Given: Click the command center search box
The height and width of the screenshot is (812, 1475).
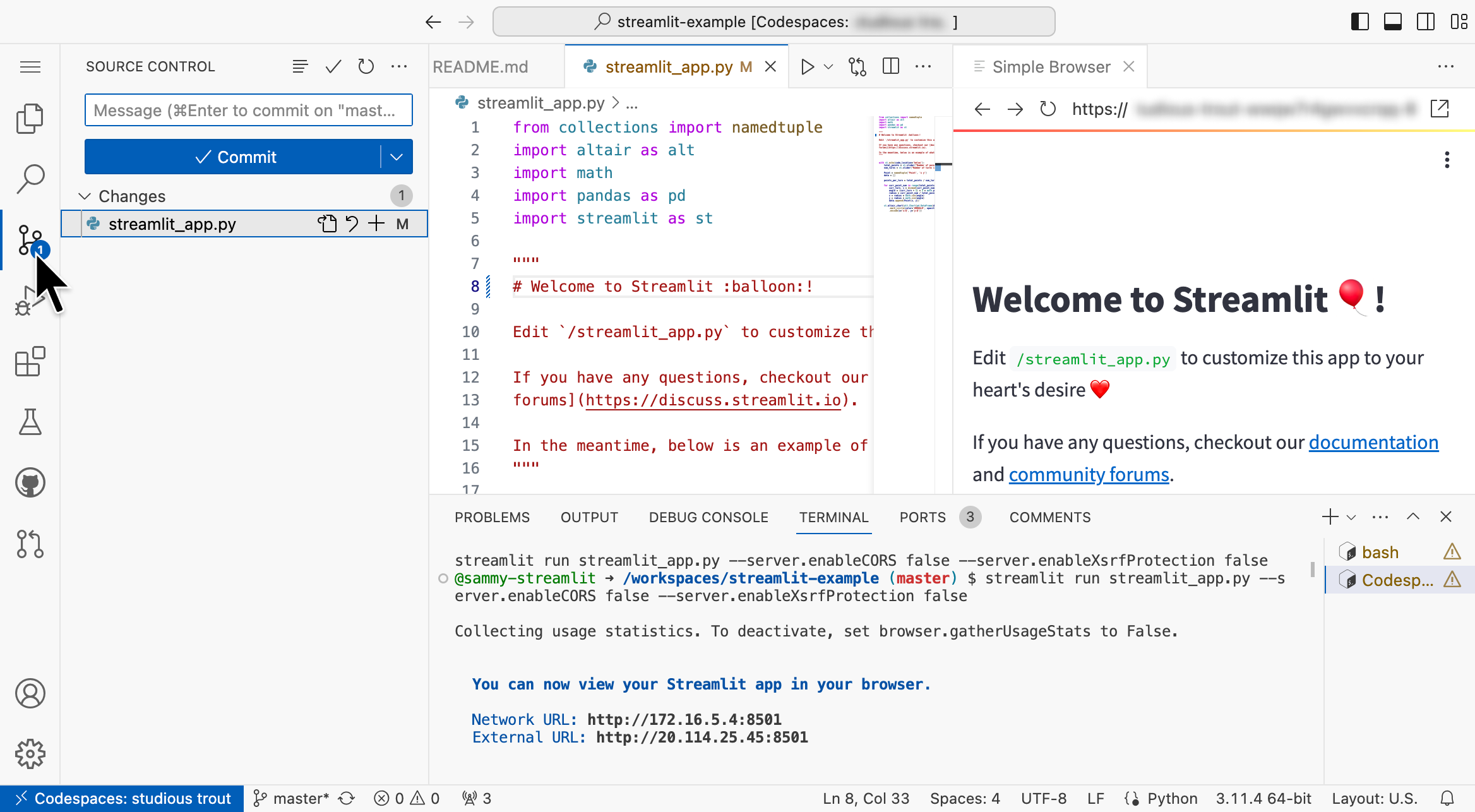Looking at the screenshot, I should coord(773,22).
